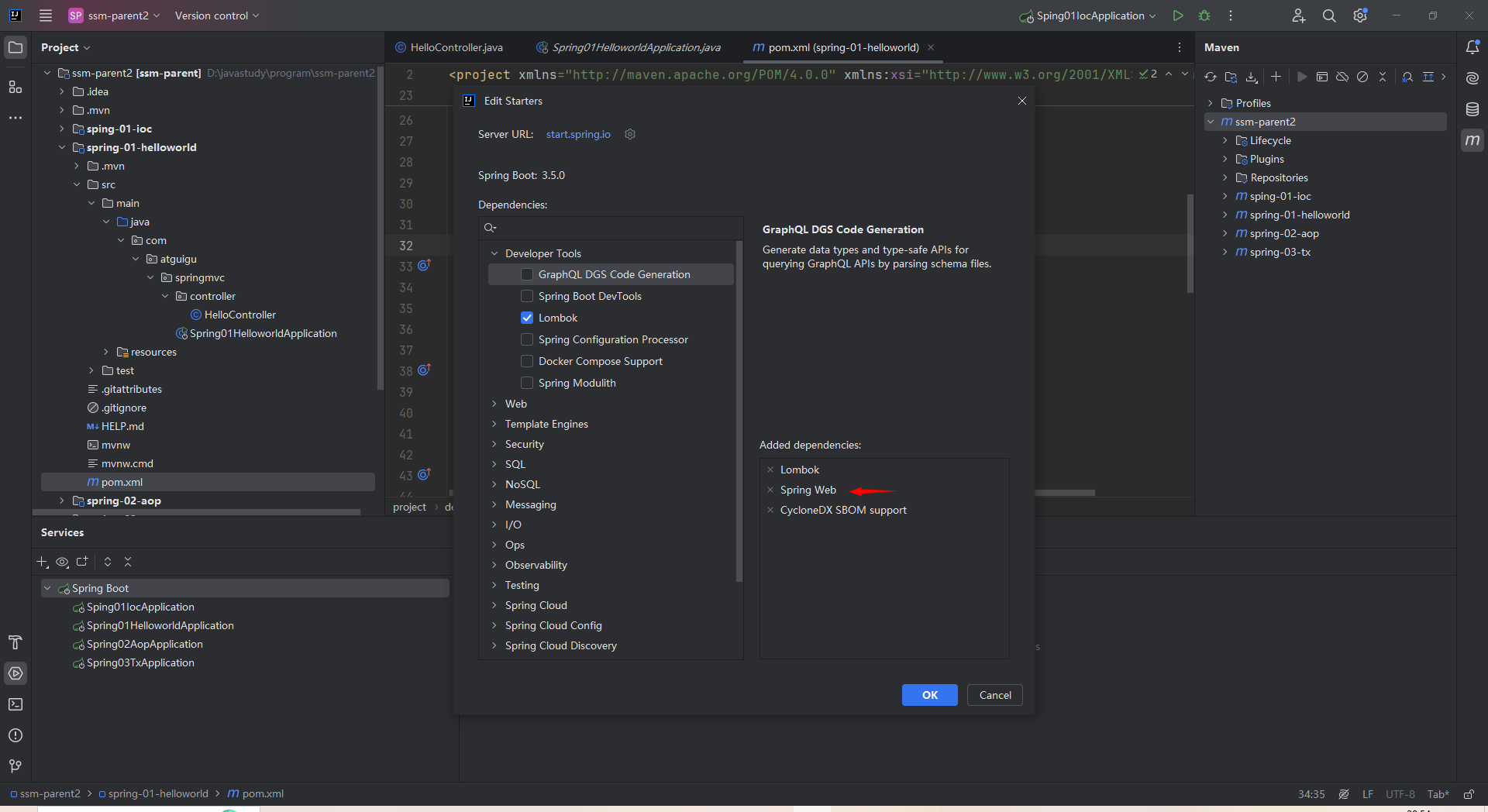The height and width of the screenshot is (812, 1488).
Task: Remove Spring Web from added dependencies
Action: click(x=770, y=490)
